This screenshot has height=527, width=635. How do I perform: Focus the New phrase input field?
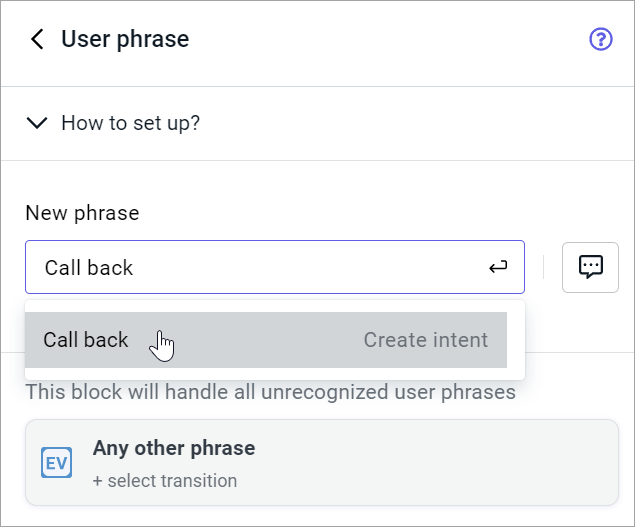(300, 267)
